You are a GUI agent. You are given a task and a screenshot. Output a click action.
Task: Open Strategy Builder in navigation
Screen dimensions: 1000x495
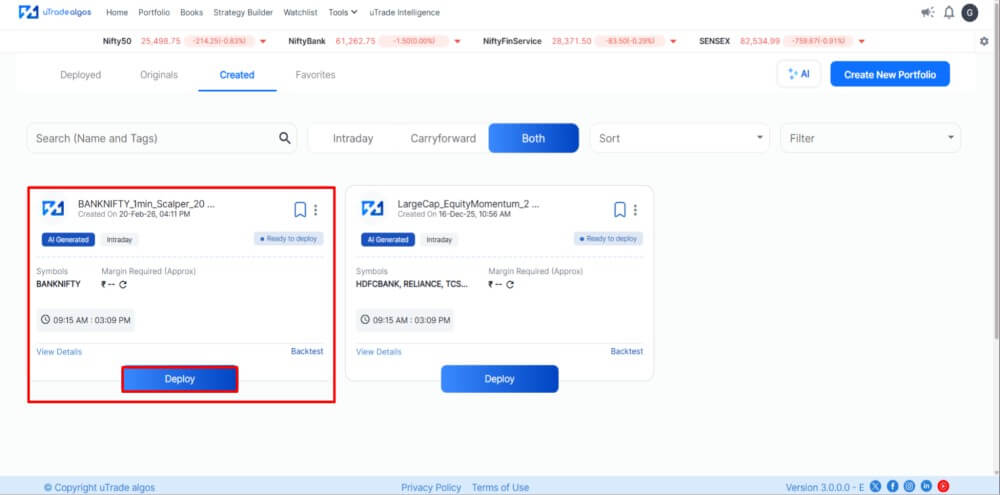click(x=243, y=12)
